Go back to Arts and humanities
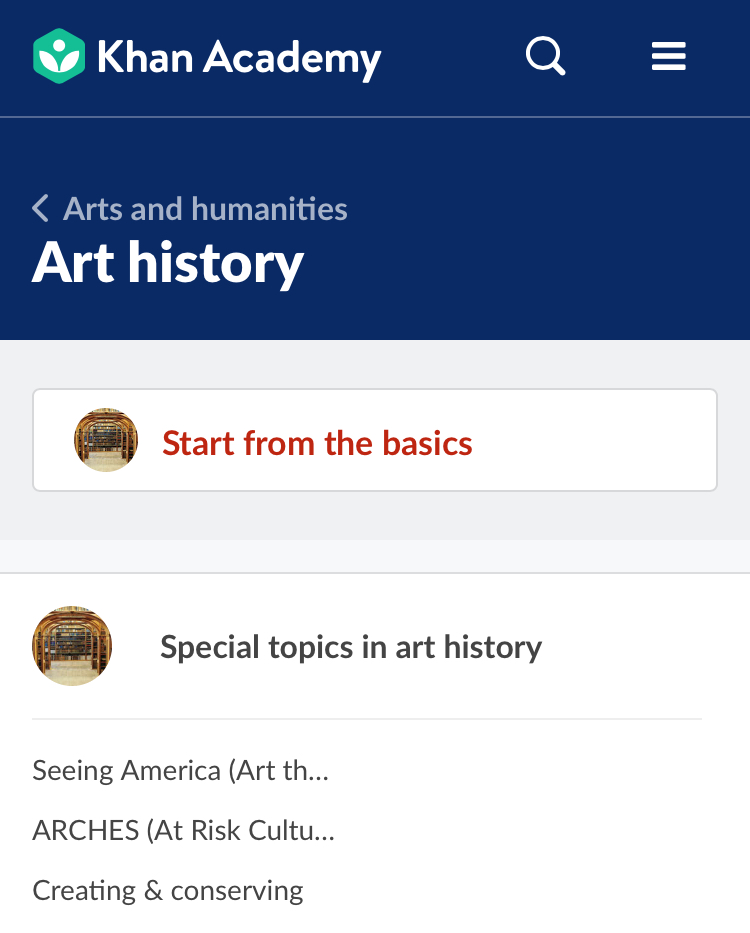The width and height of the screenshot is (750, 933). point(205,209)
